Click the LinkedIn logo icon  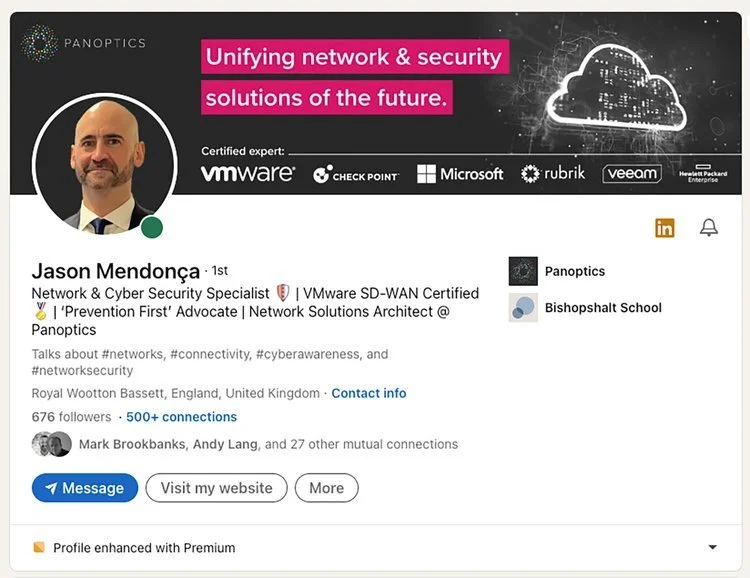665,228
